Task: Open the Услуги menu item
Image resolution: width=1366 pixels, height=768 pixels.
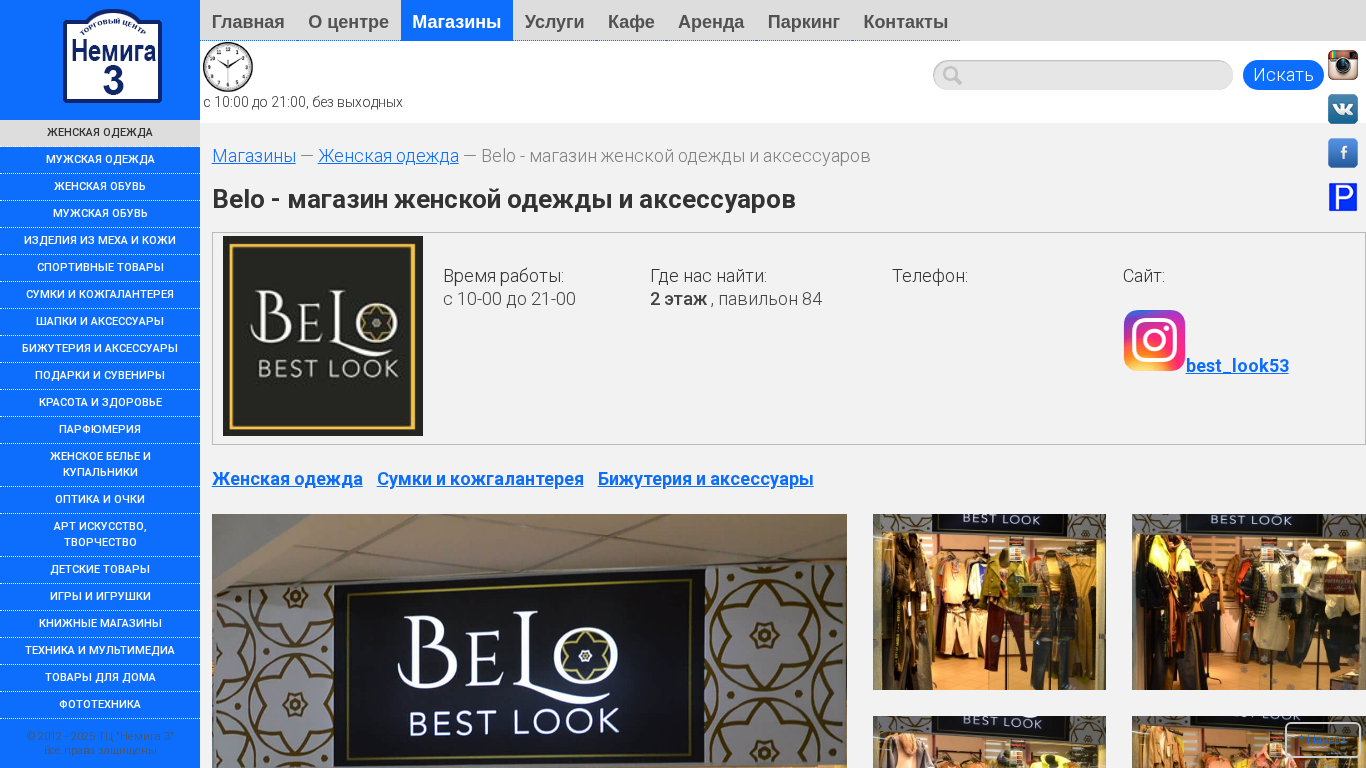Action: point(554,21)
